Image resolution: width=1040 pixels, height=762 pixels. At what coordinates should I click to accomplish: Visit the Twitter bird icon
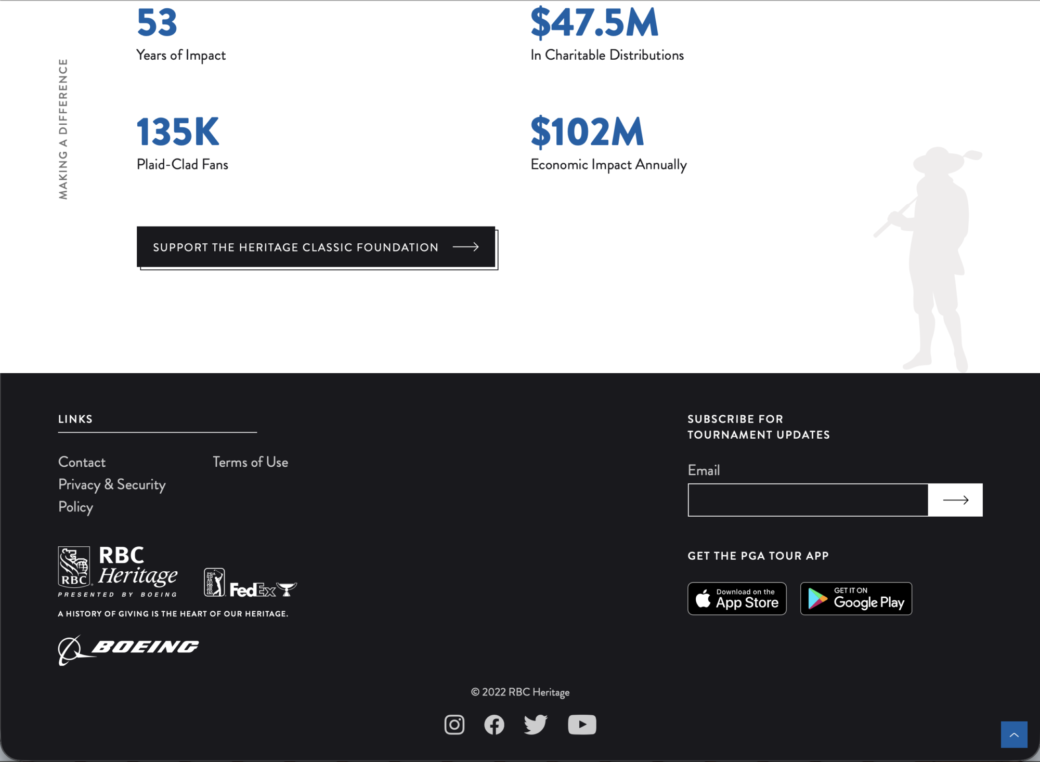[x=536, y=725]
